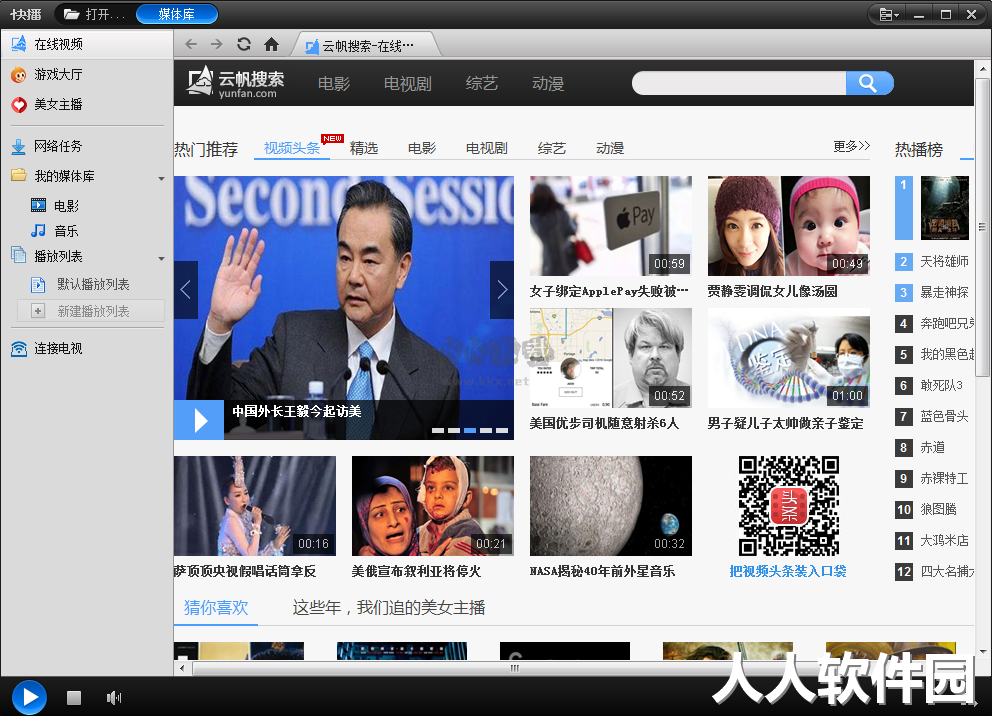Image resolution: width=992 pixels, height=716 pixels.
Task: Open 女子绑定ApplePay失败 video thumbnail
Action: click(x=611, y=226)
